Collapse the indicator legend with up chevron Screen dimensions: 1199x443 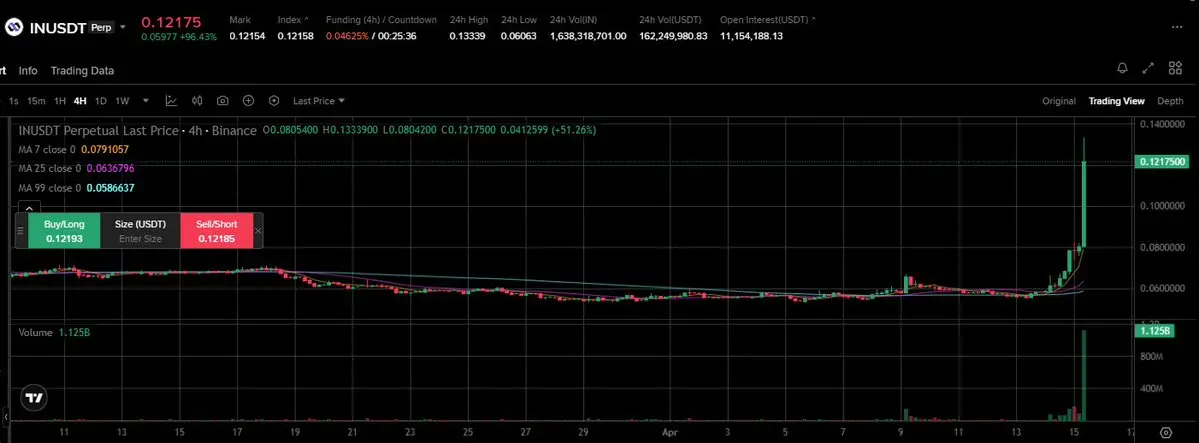click(x=28, y=208)
